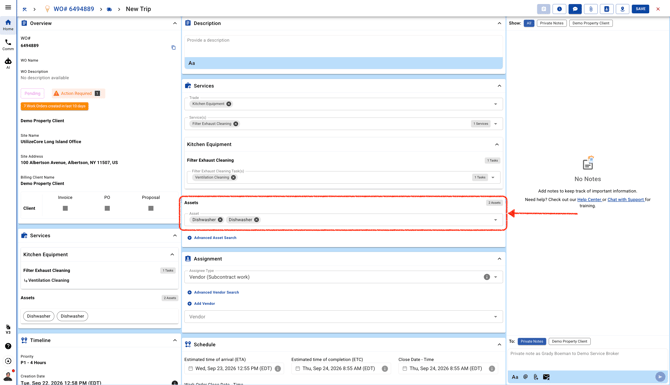
Task: Collapse the Schedule panel
Action: (499, 344)
